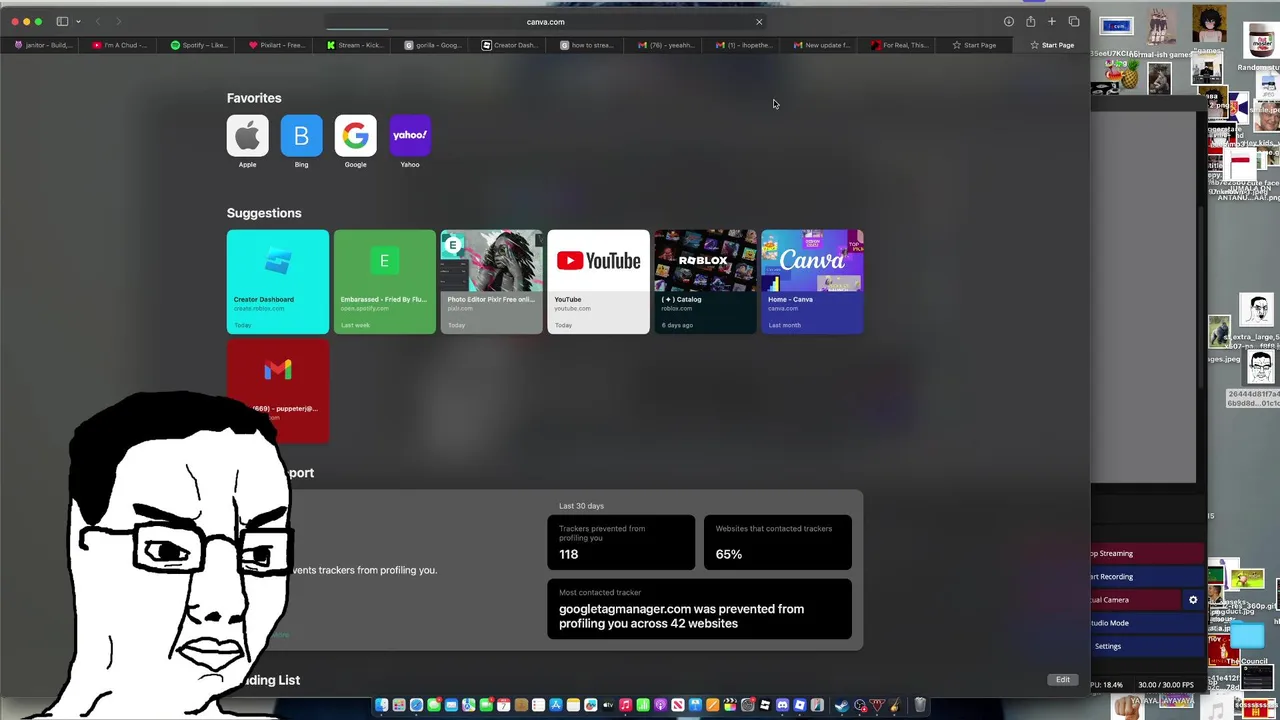Open Steam from the Dock
This screenshot has width=1280, height=720.
pos(842,705)
